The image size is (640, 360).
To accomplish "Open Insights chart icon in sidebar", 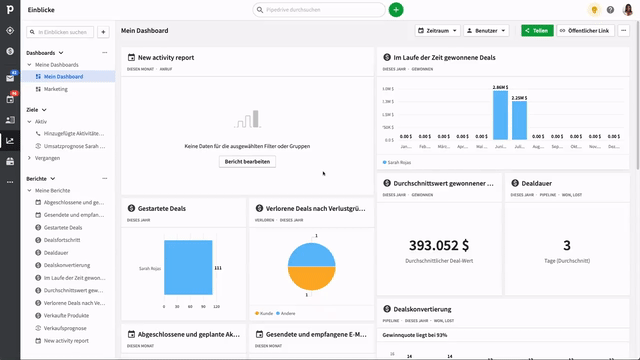I will pyautogui.click(x=10, y=141).
